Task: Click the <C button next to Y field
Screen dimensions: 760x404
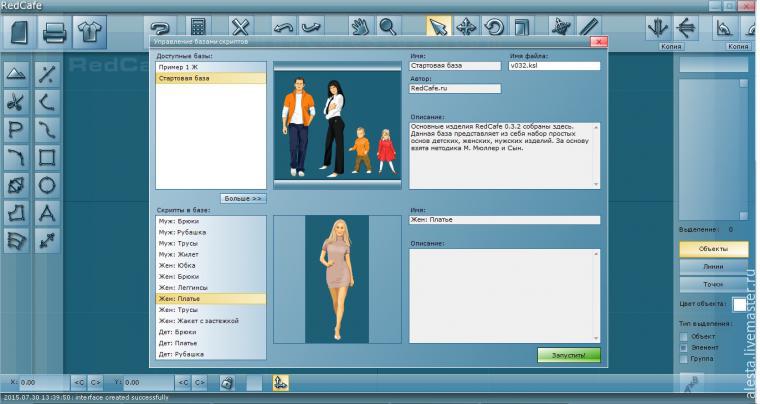Action: (x=183, y=383)
